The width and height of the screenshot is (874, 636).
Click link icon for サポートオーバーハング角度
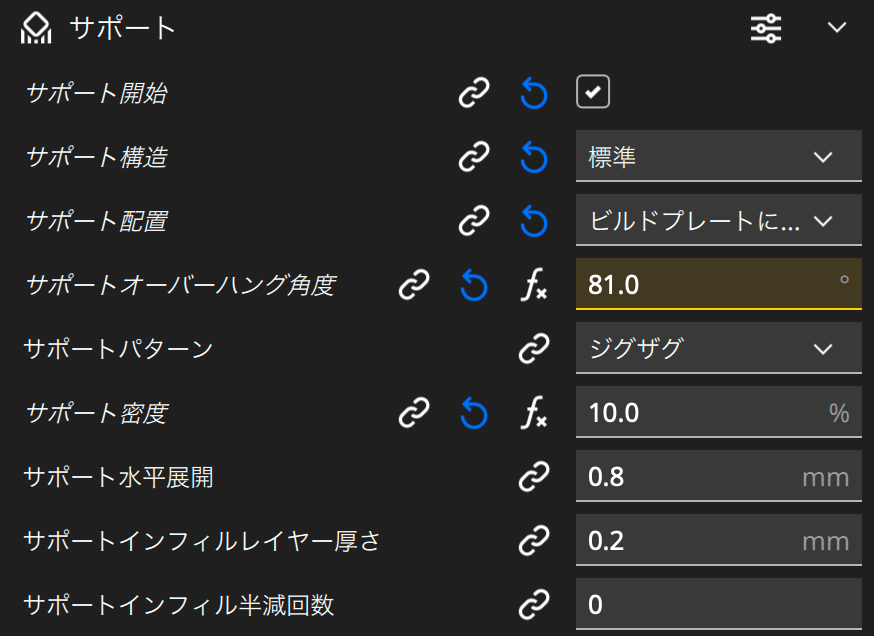pos(414,285)
